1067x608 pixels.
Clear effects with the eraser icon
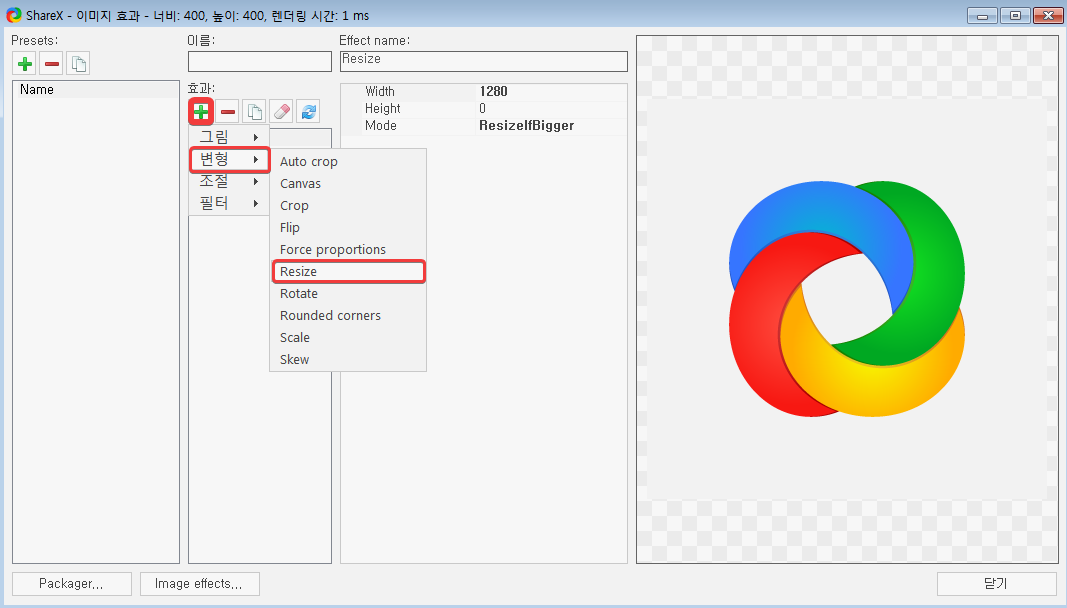281,112
